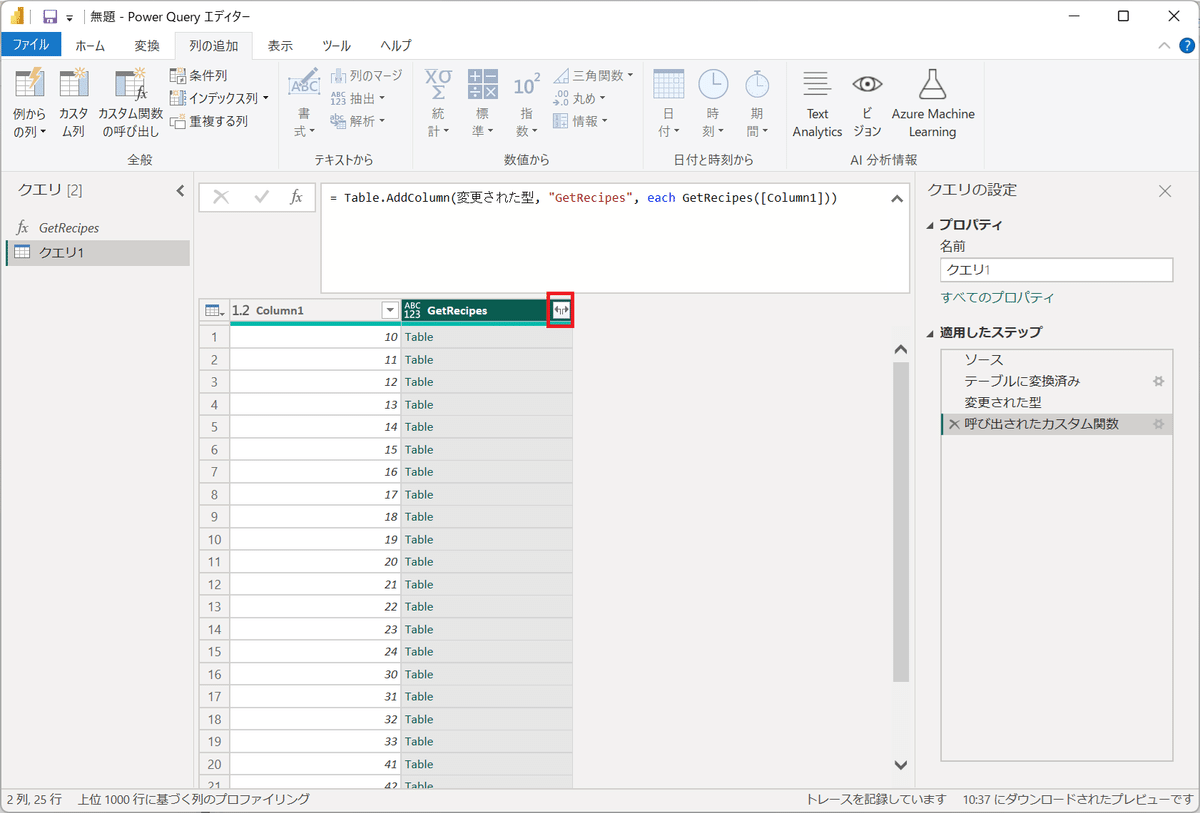Select the ソース applied step
Image resolution: width=1200 pixels, height=813 pixels.
pyautogui.click(x=1056, y=359)
